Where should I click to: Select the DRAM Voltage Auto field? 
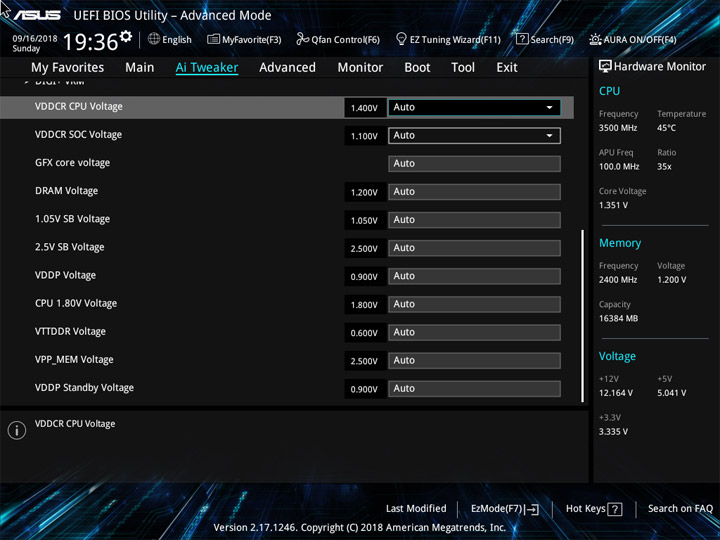point(474,192)
